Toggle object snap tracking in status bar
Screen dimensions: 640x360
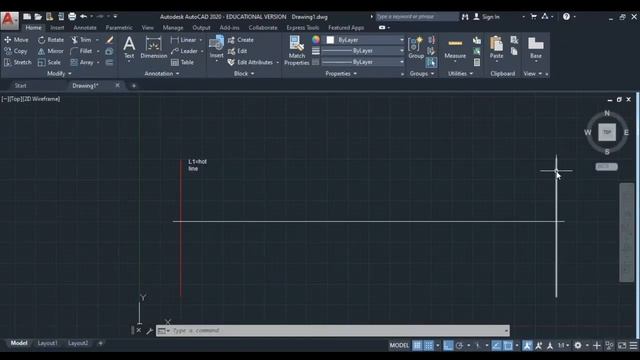pos(496,345)
